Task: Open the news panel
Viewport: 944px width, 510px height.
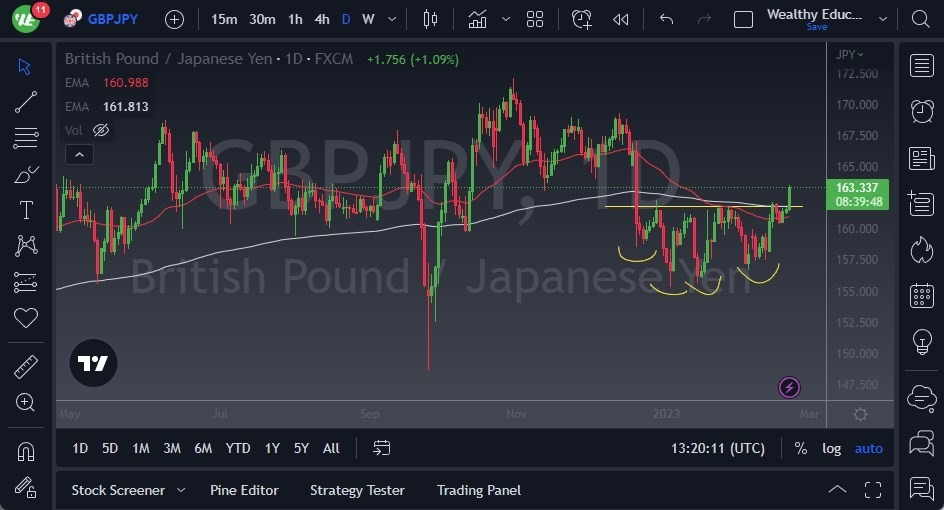Action: [922, 159]
